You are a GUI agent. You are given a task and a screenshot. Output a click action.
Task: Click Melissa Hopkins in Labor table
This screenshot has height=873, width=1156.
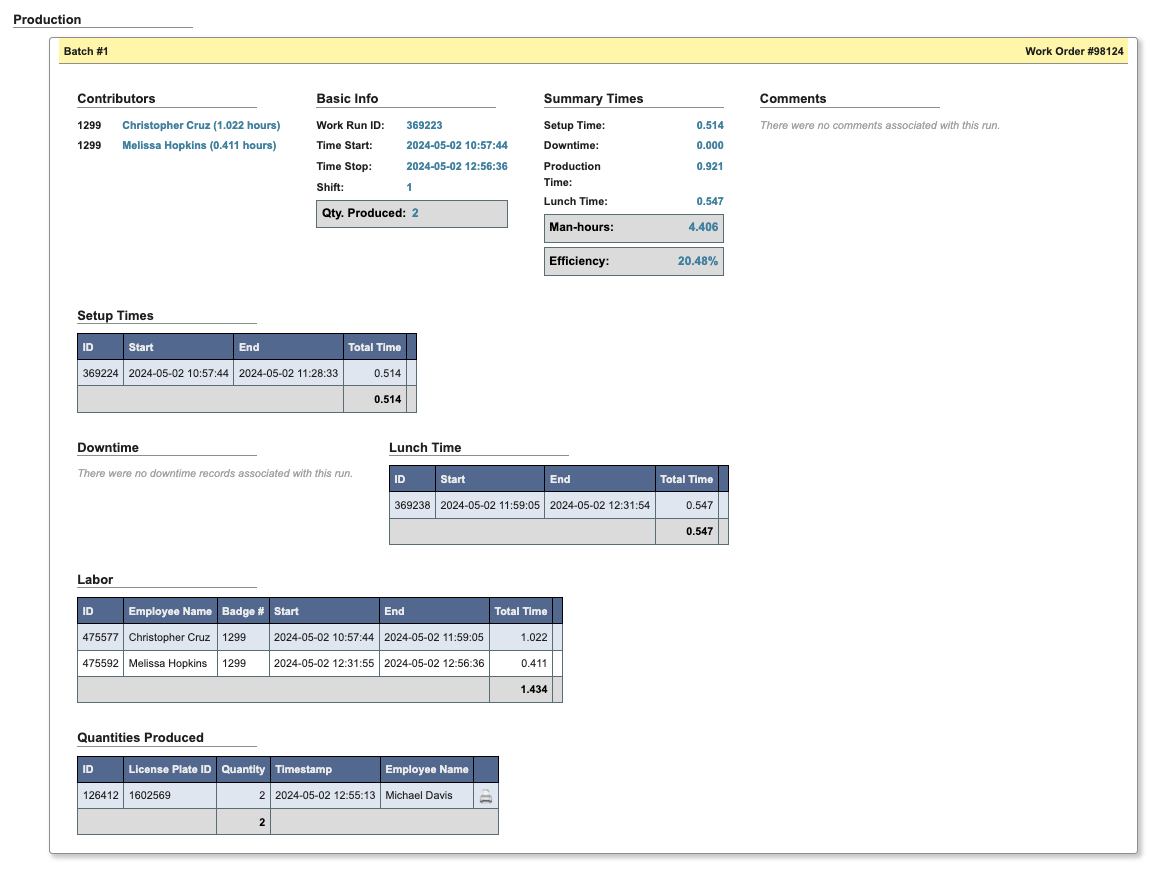[x=167, y=663]
